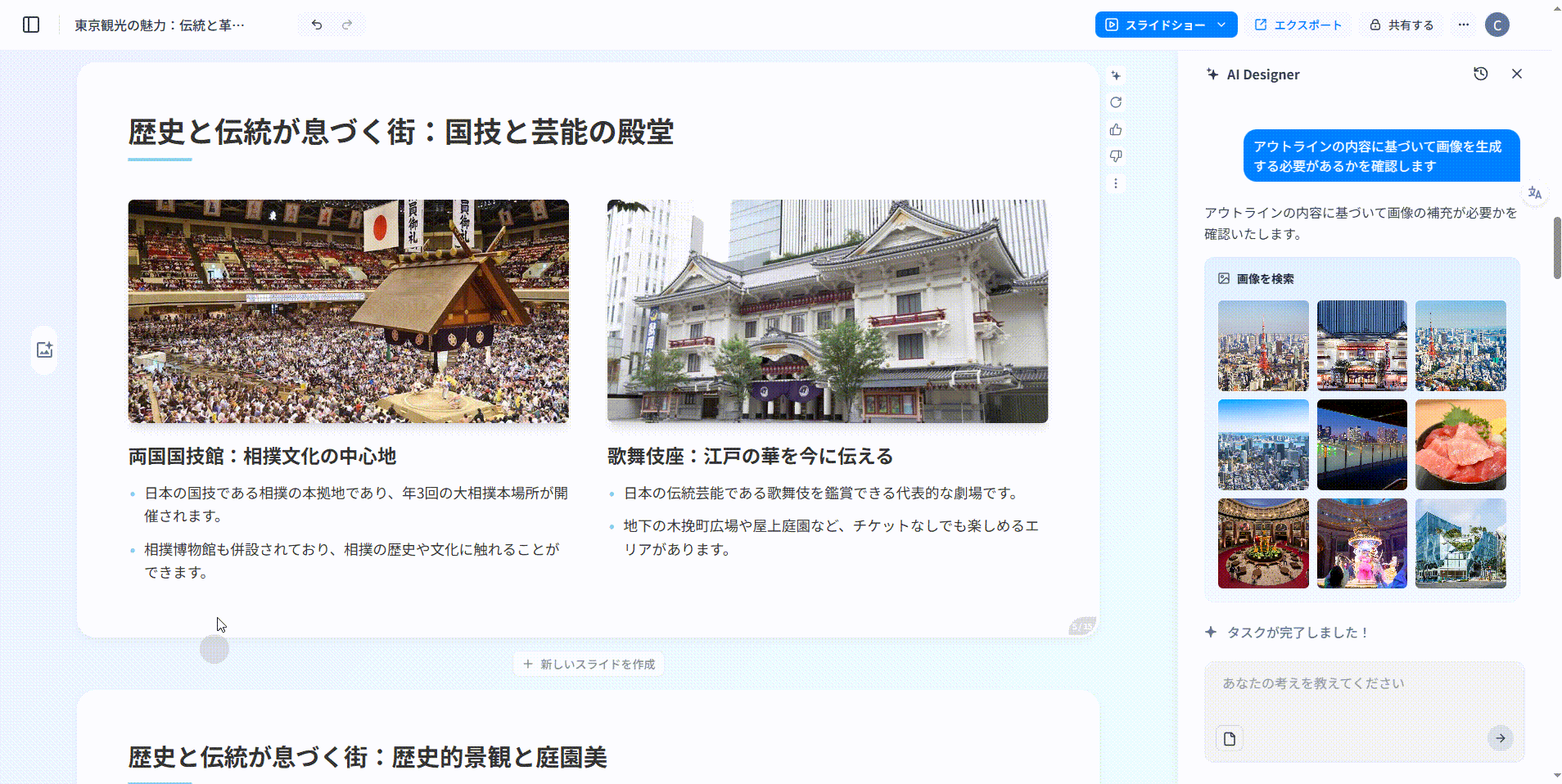Click bullet about 歌舞伎を鑑賞できる代表的な劇場
The image size is (1562, 784).
pos(823,493)
